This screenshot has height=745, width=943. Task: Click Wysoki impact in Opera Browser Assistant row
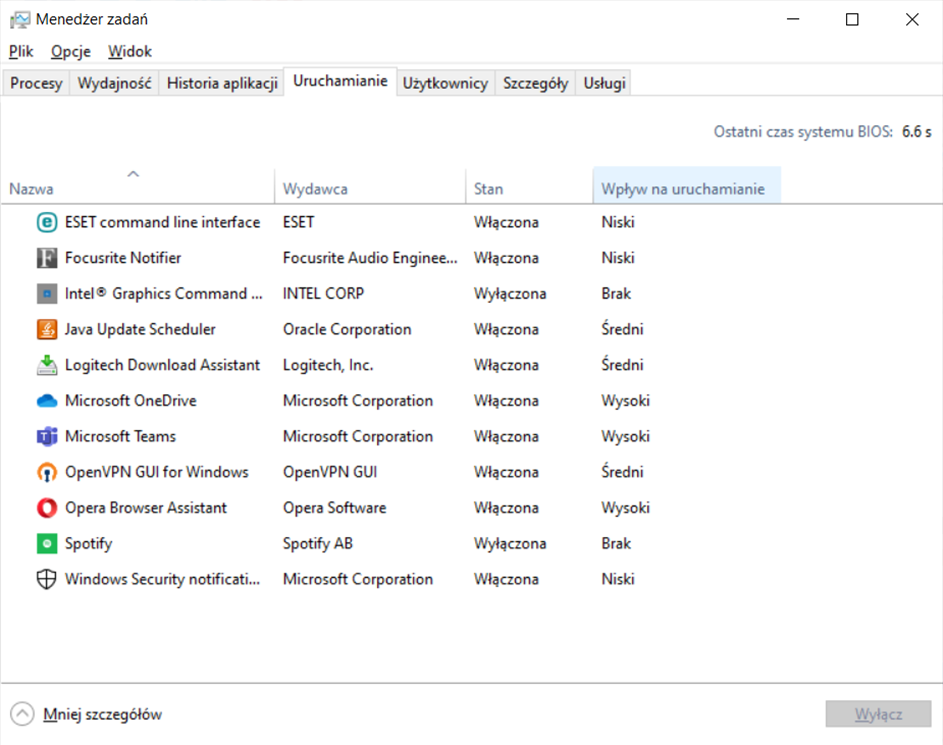click(625, 507)
